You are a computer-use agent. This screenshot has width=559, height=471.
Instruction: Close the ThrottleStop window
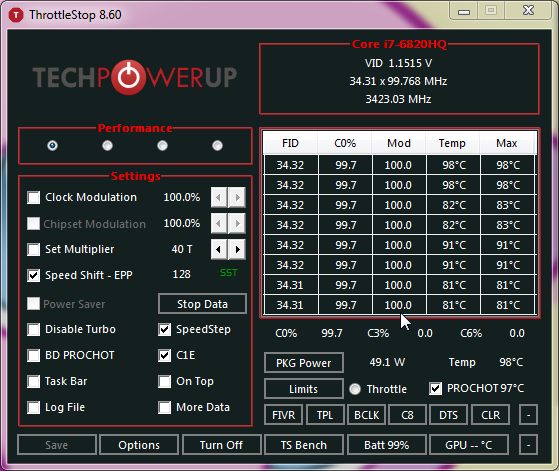point(529,10)
